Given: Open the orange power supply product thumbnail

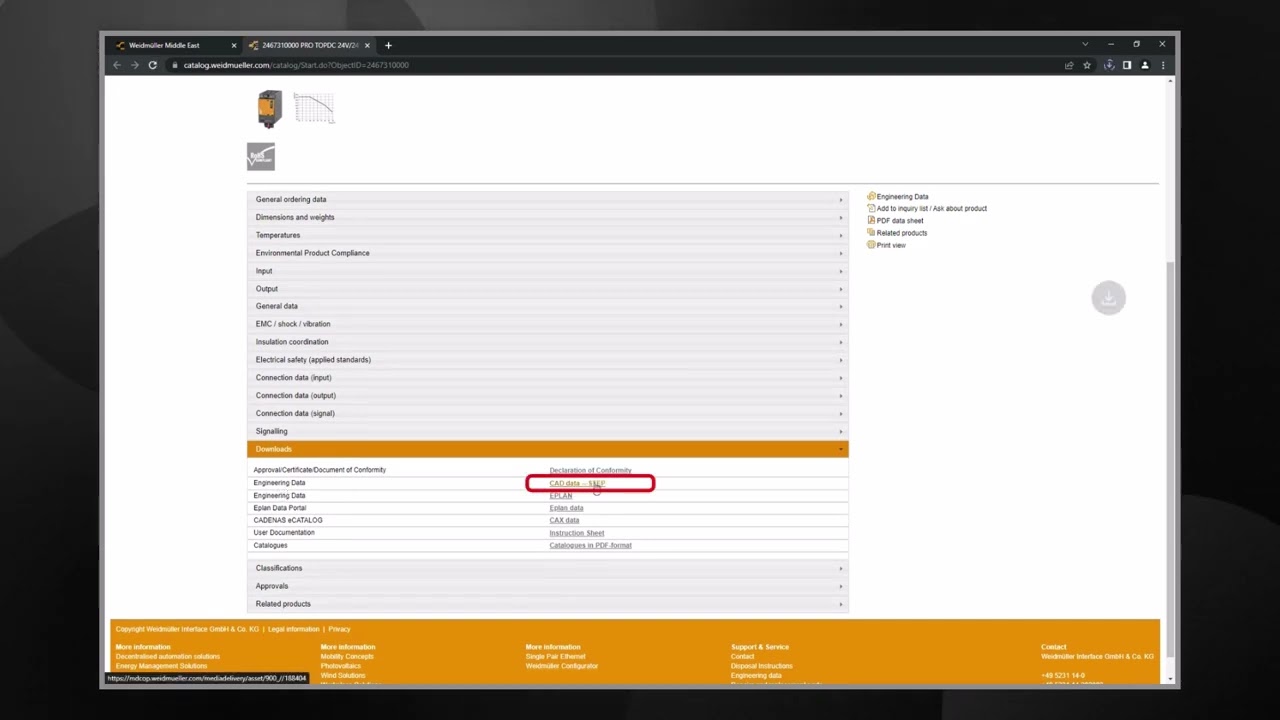Looking at the screenshot, I should coord(270,109).
